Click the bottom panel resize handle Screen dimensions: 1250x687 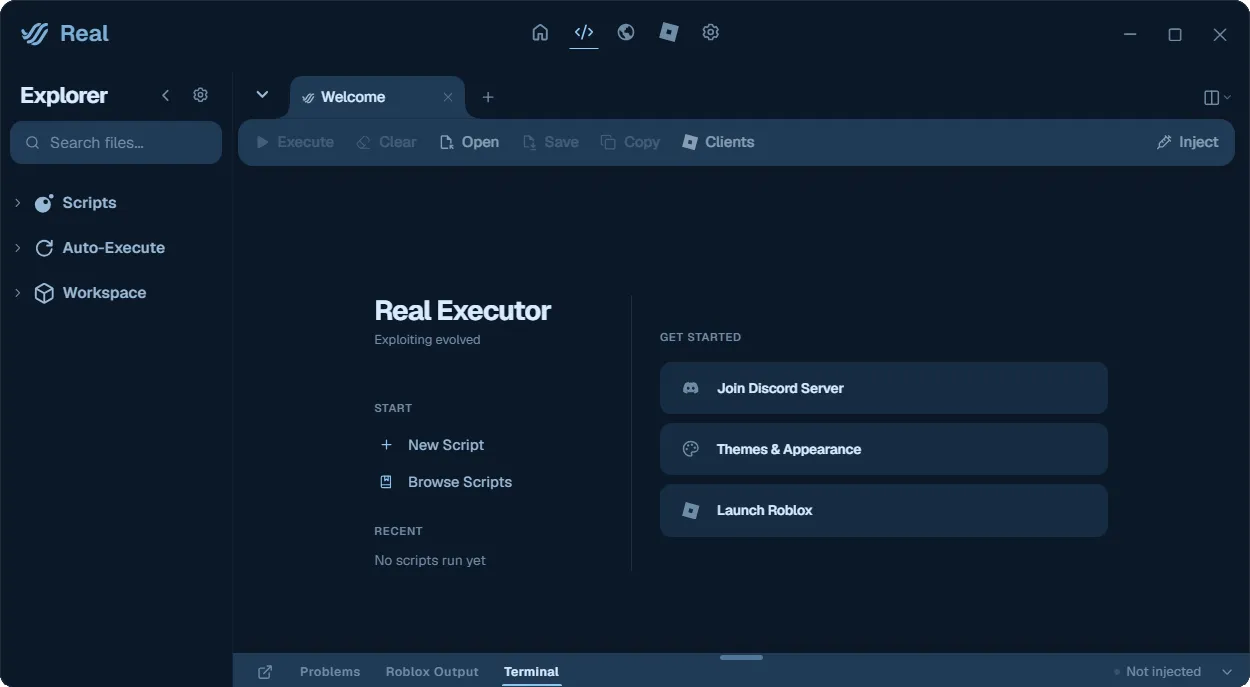point(741,657)
